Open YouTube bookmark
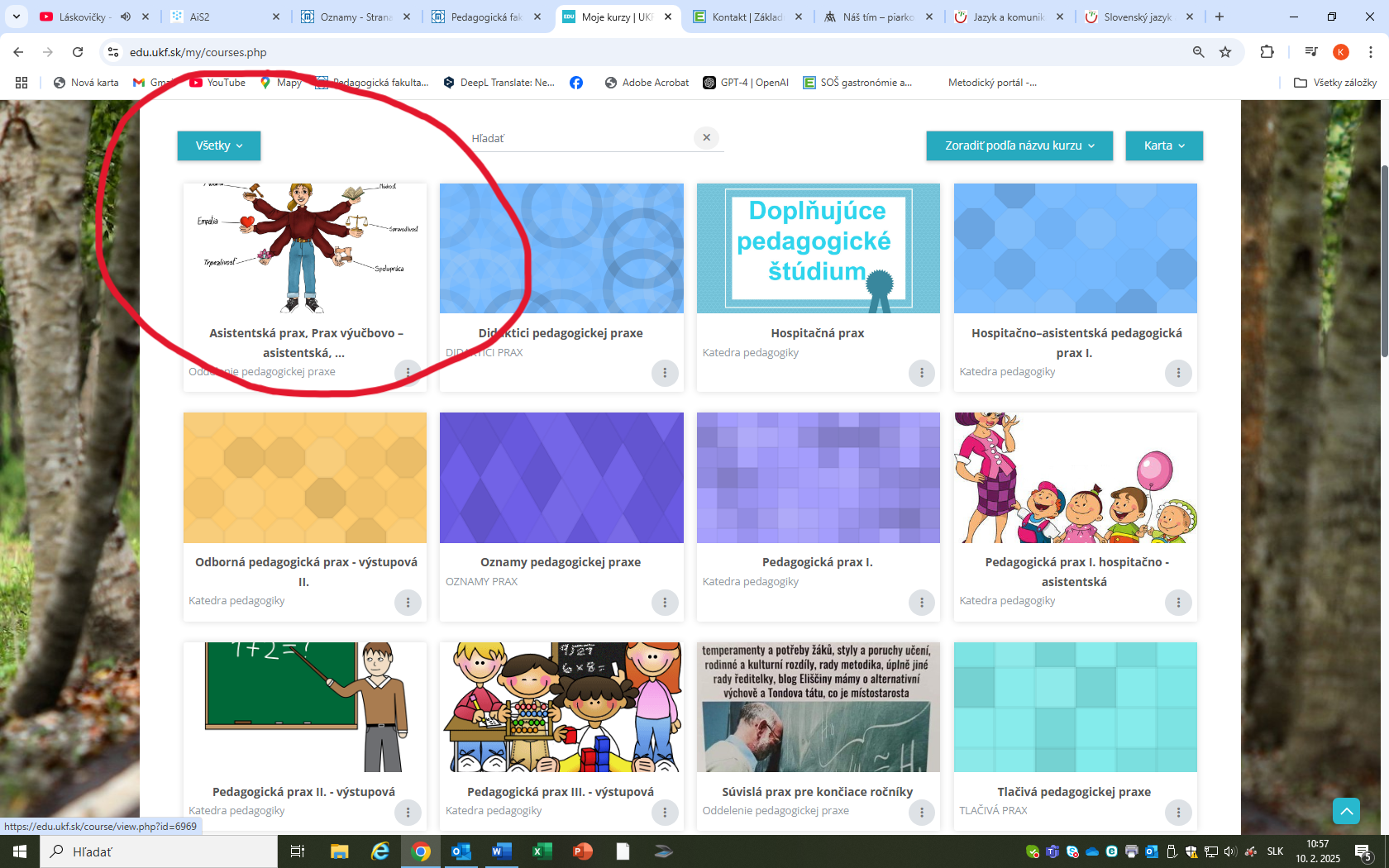The height and width of the screenshot is (868, 1389). 217,83
